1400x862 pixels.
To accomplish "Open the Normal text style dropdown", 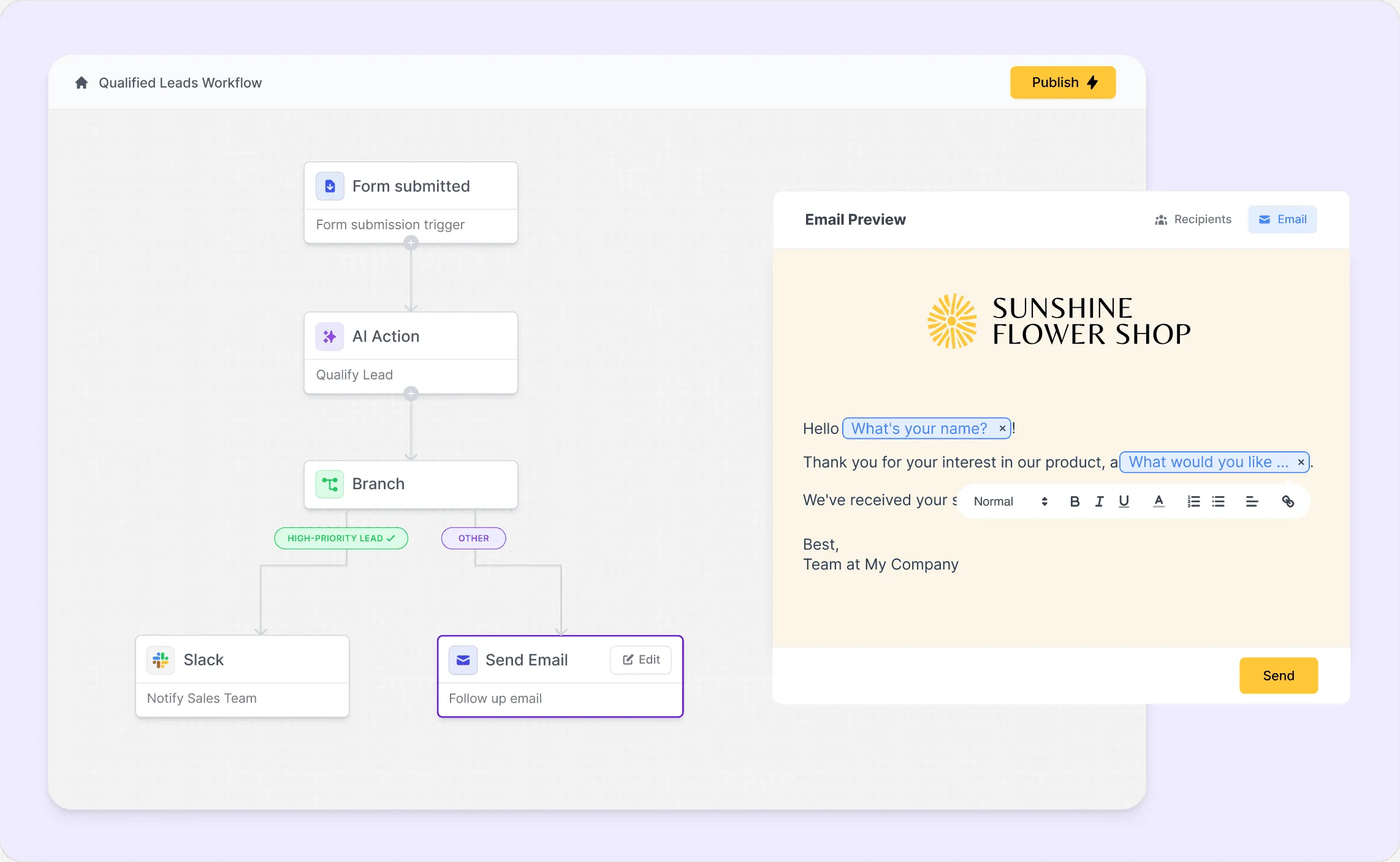I will 1010,502.
